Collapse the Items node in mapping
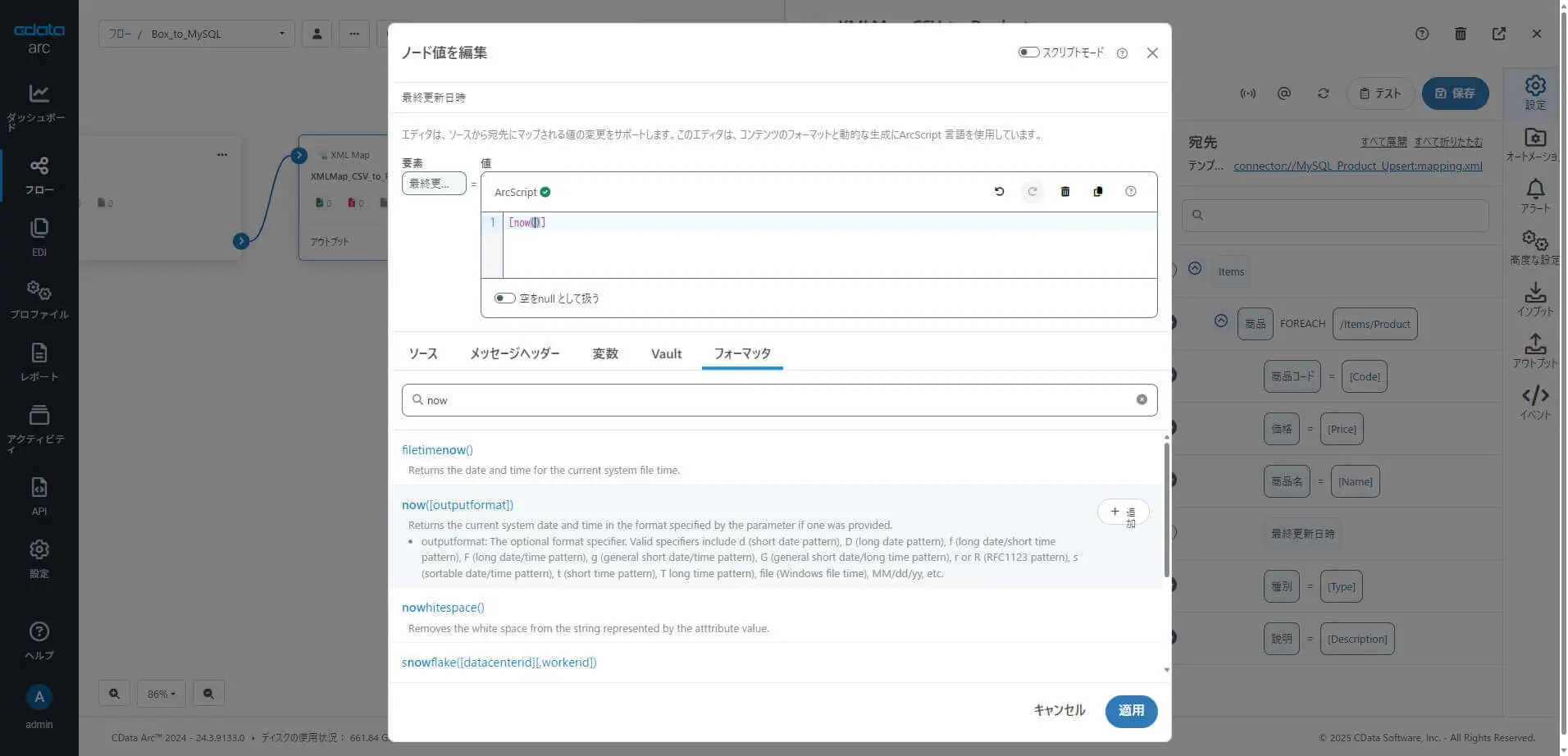 point(1195,269)
